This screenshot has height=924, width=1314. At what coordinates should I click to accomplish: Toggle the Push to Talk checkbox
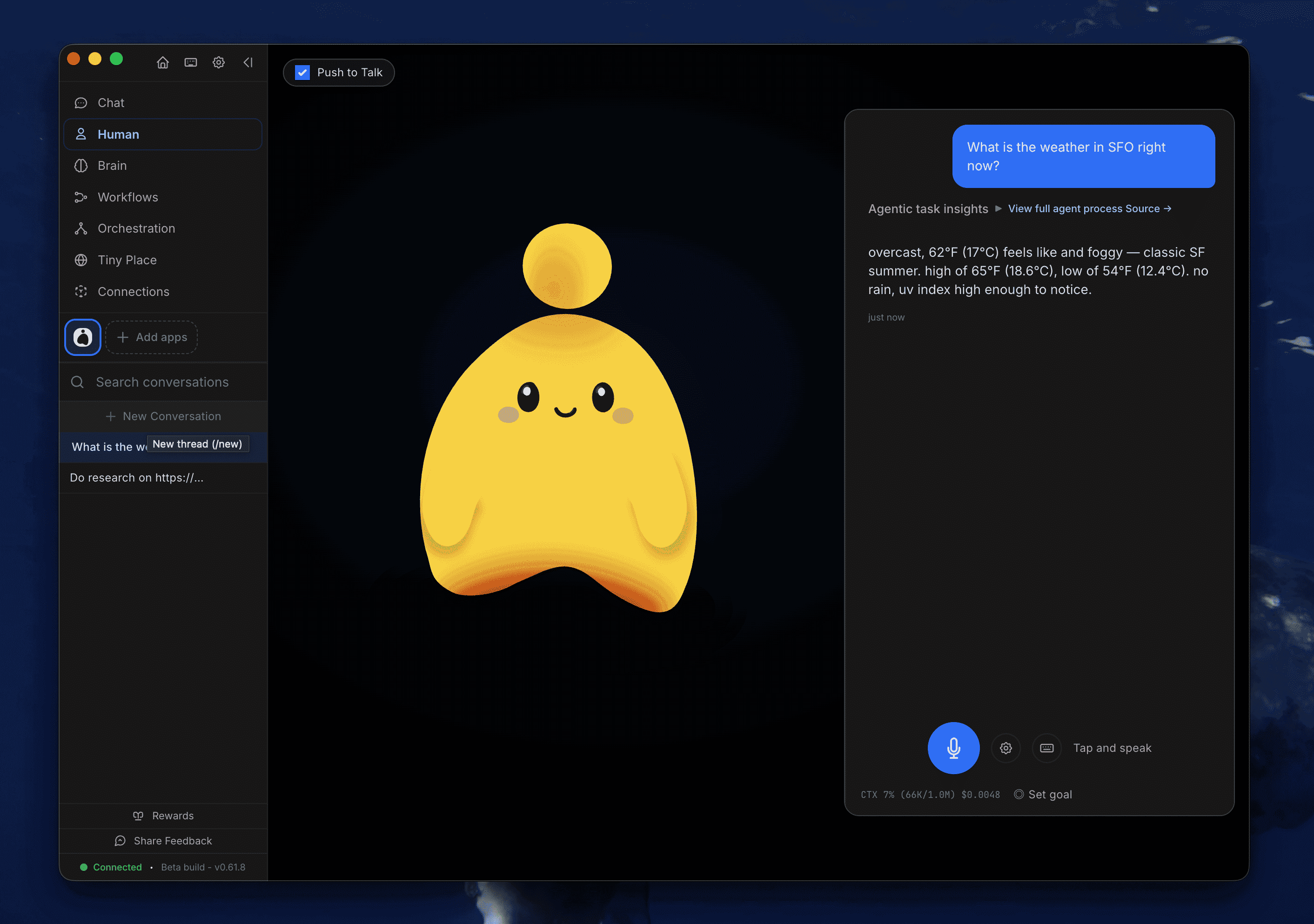[x=302, y=73]
